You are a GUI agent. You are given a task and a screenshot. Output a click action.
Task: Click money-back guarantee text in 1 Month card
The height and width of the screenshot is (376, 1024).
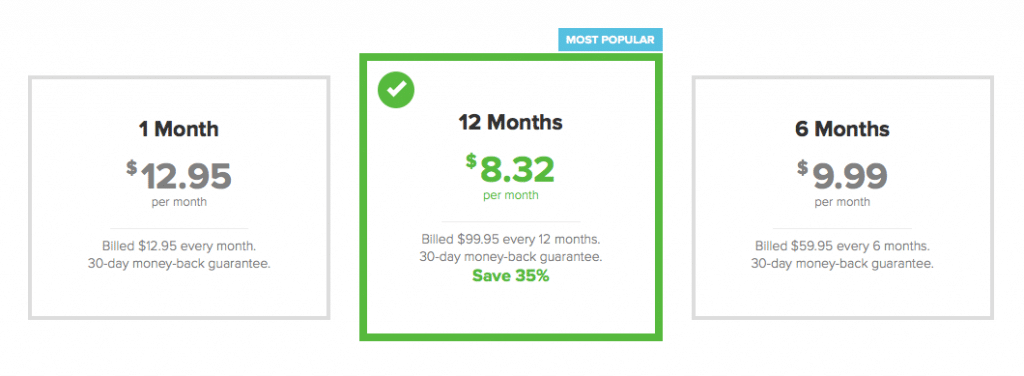click(x=179, y=264)
